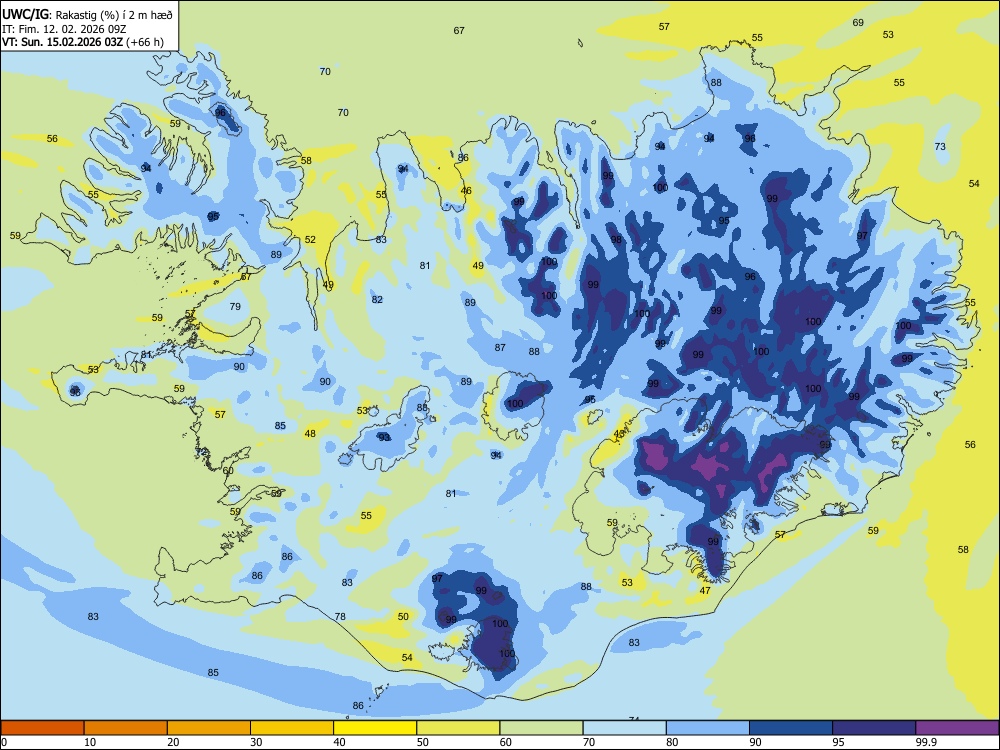The width and height of the screenshot is (1000, 750).
Task: Click the map value '46' in the north
Action: point(466,191)
